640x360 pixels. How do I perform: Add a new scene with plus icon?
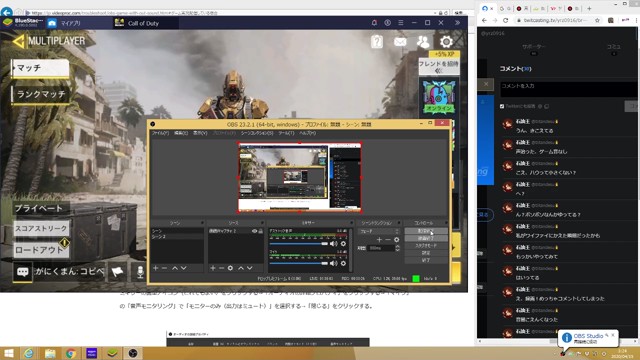156,268
